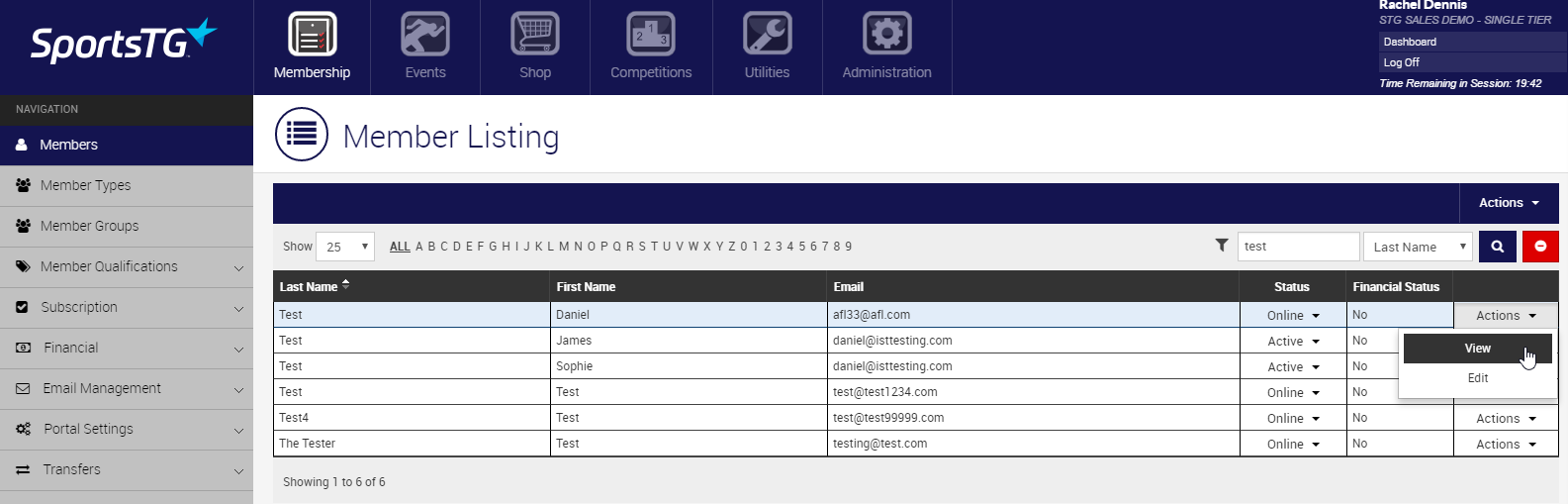
Task: Click last name Test4 cell
Action: [x=412, y=418]
